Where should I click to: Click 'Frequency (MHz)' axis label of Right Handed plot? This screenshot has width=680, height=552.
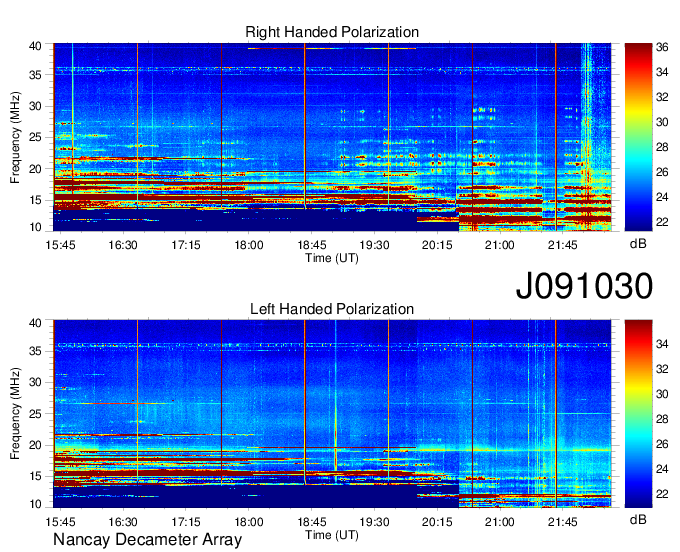click(15, 137)
